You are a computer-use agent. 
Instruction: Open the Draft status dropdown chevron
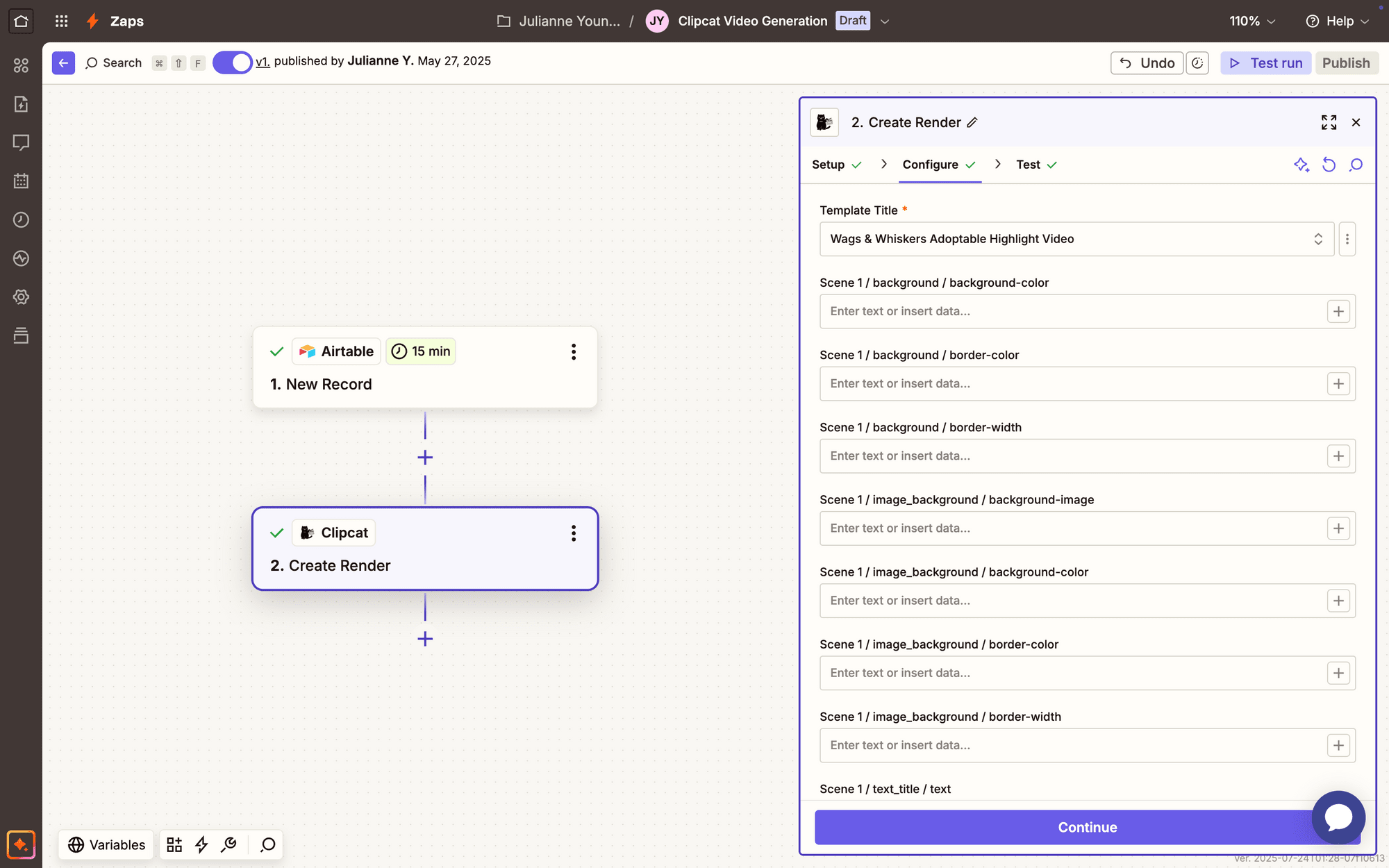click(x=885, y=22)
